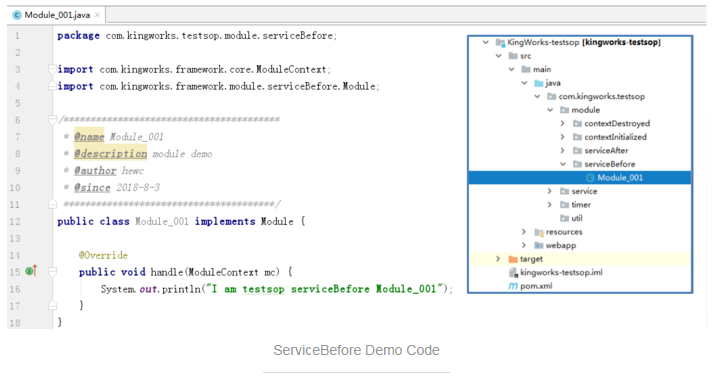Expand the resources folder chevron
The image size is (719, 378).
524,232
